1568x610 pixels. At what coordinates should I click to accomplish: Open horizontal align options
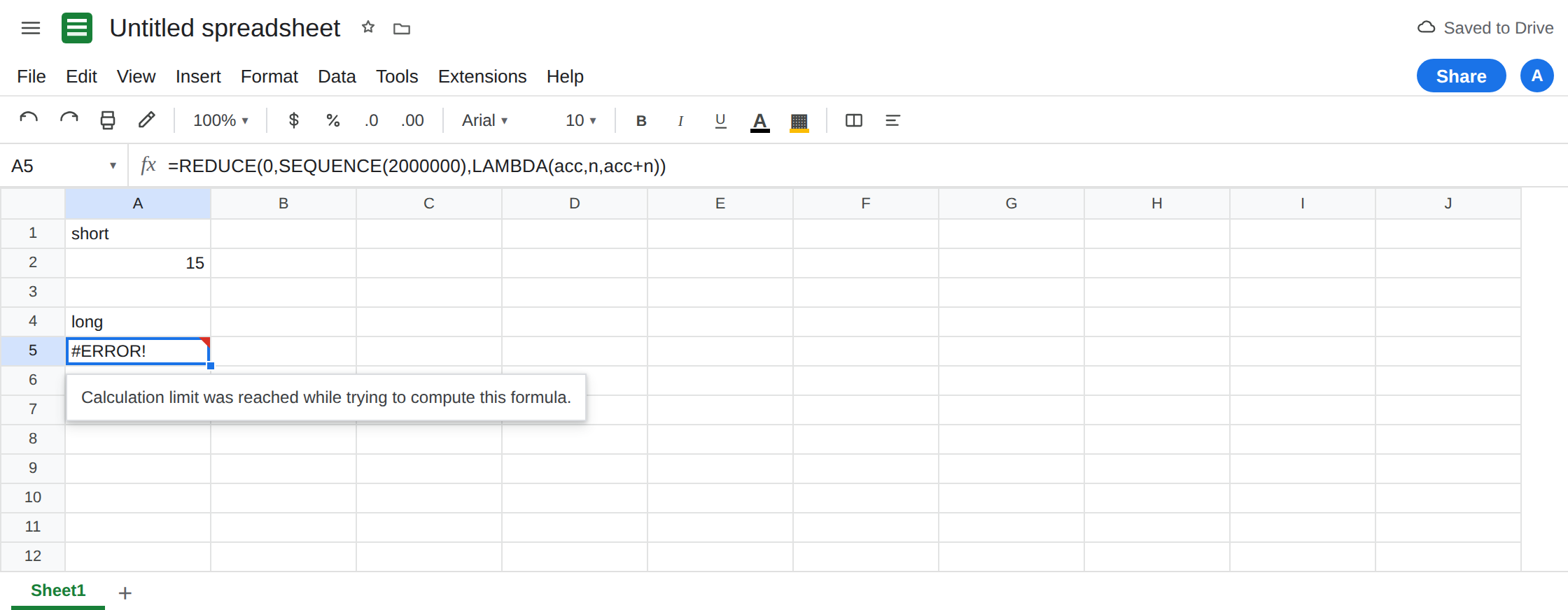click(892, 120)
